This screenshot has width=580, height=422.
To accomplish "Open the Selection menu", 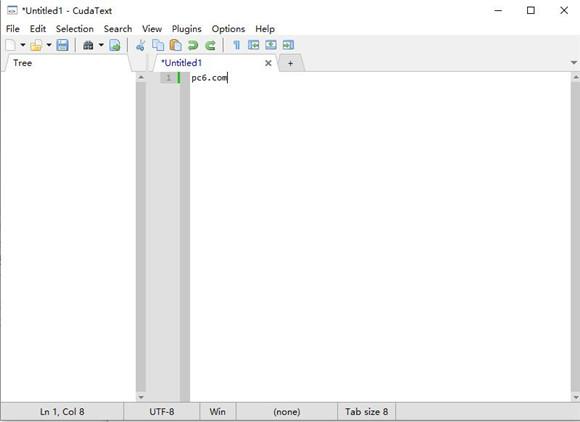I will coord(75,29).
